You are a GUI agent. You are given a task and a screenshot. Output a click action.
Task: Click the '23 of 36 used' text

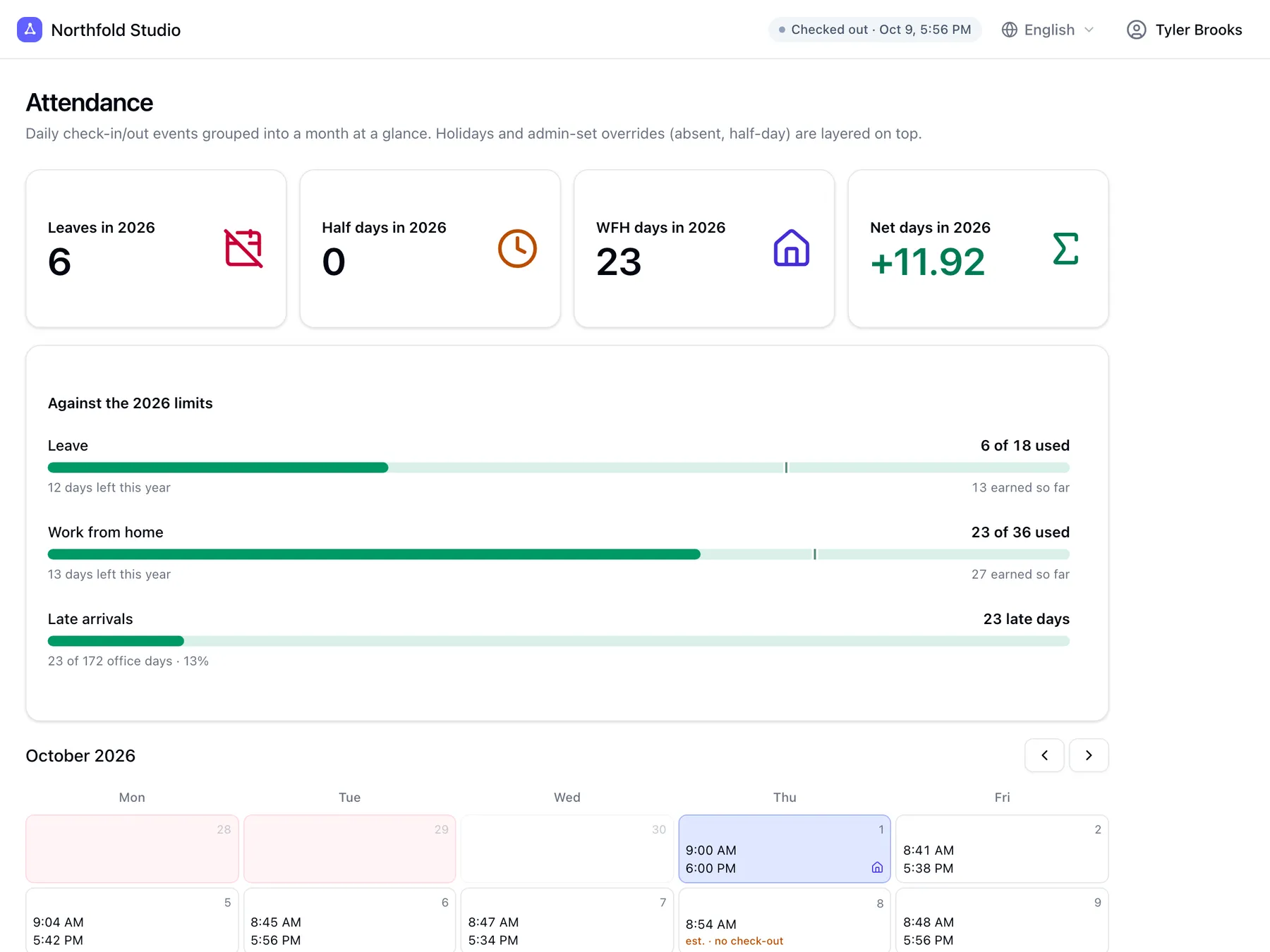tap(1020, 532)
